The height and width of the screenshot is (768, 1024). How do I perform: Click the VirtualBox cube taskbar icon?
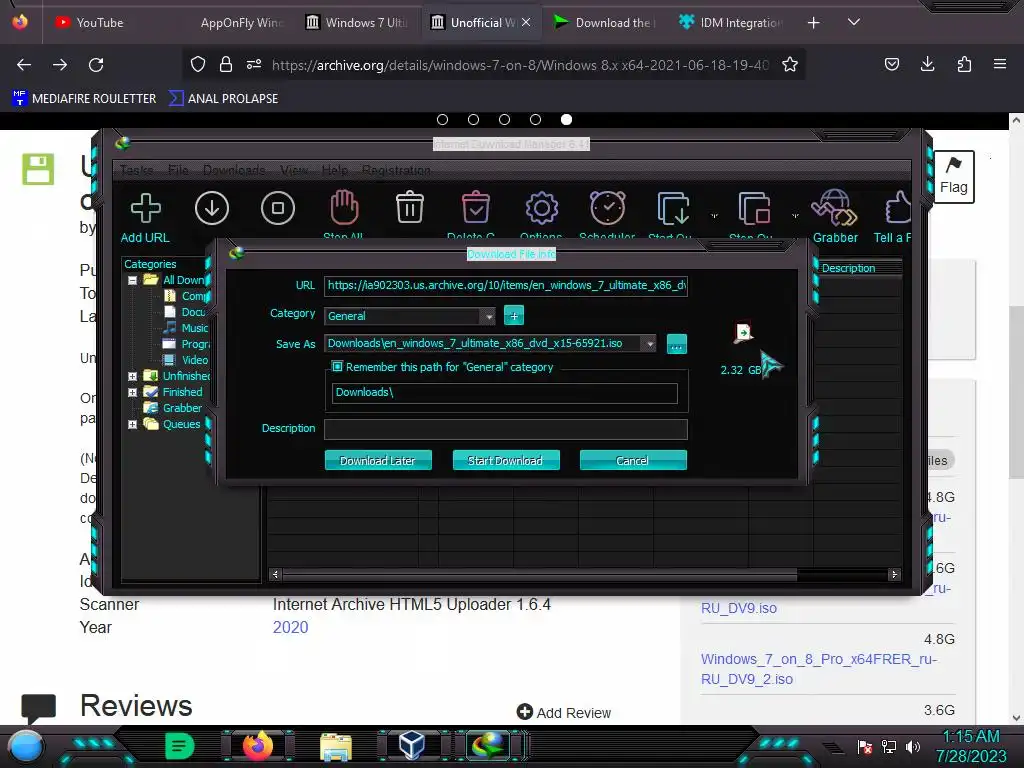click(411, 746)
